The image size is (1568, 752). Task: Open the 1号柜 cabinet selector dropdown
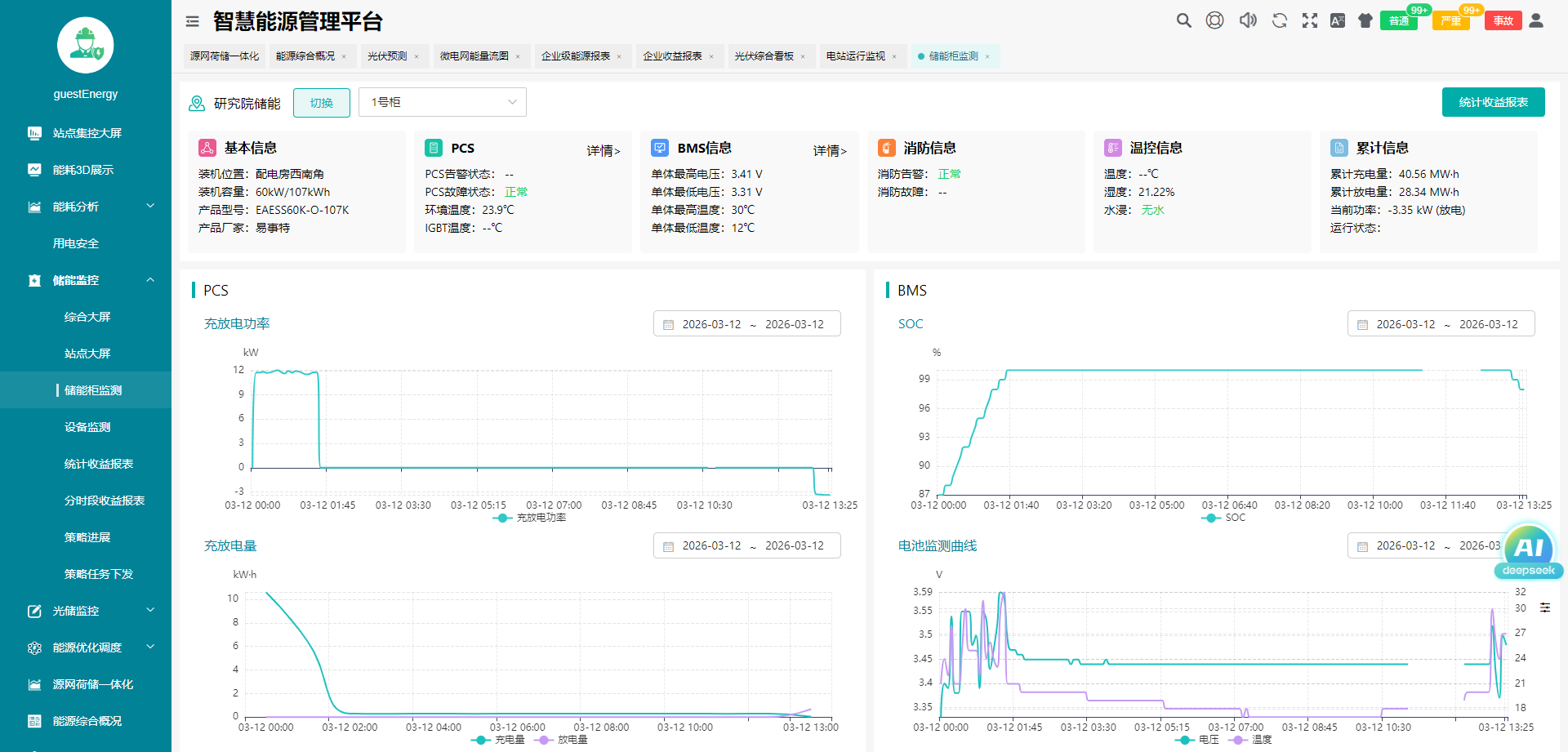click(442, 102)
